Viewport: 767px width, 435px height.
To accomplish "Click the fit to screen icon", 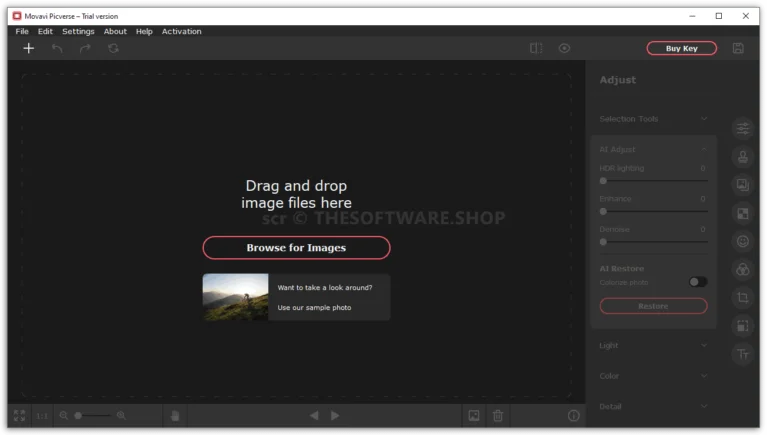I will pos(20,415).
